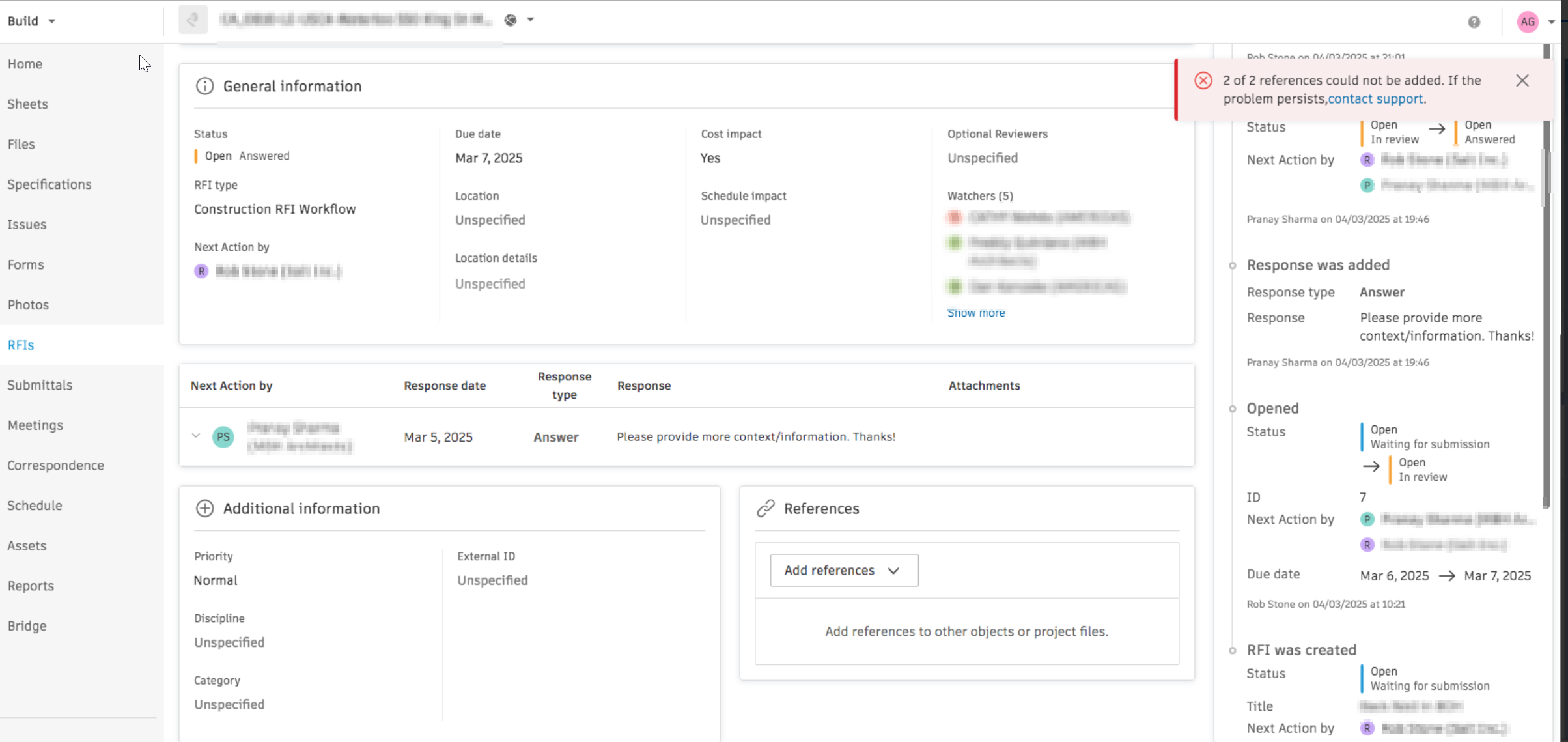This screenshot has width=1568, height=742.
Task: Click the General information info icon
Action: [x=204, y=86]
